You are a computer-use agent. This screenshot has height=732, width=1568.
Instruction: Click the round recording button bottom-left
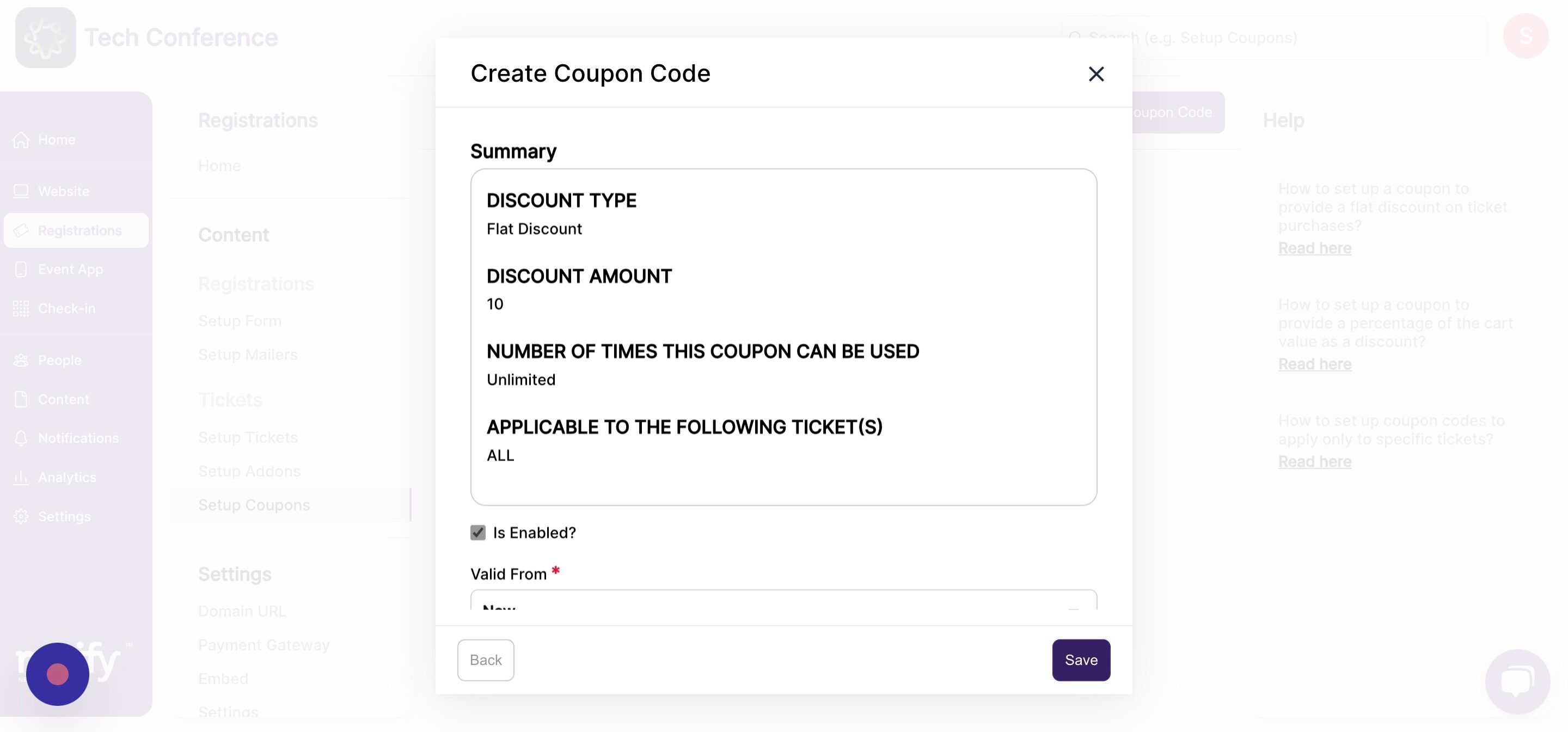pyautogui.click(x=58, y=674)
